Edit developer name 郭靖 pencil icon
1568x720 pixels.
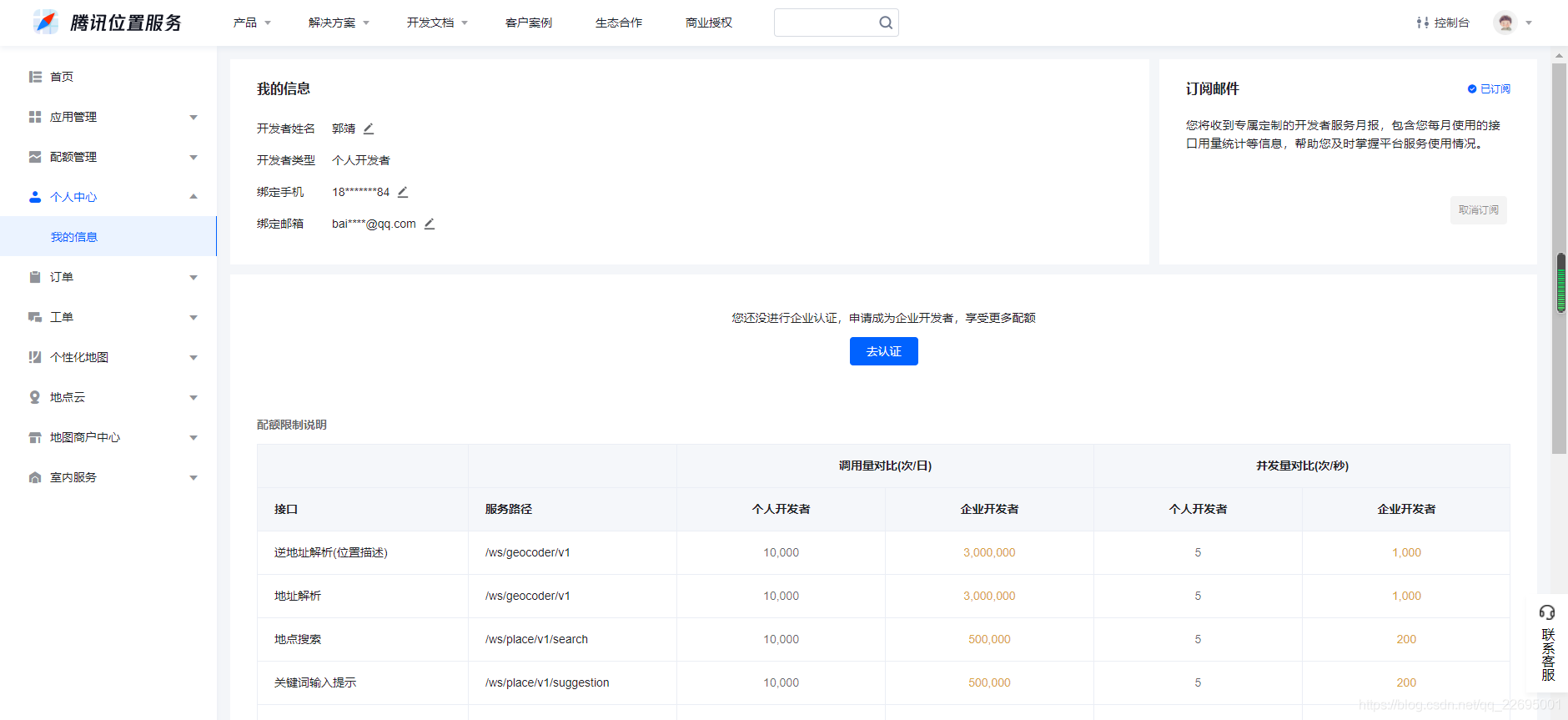[369, 128]
